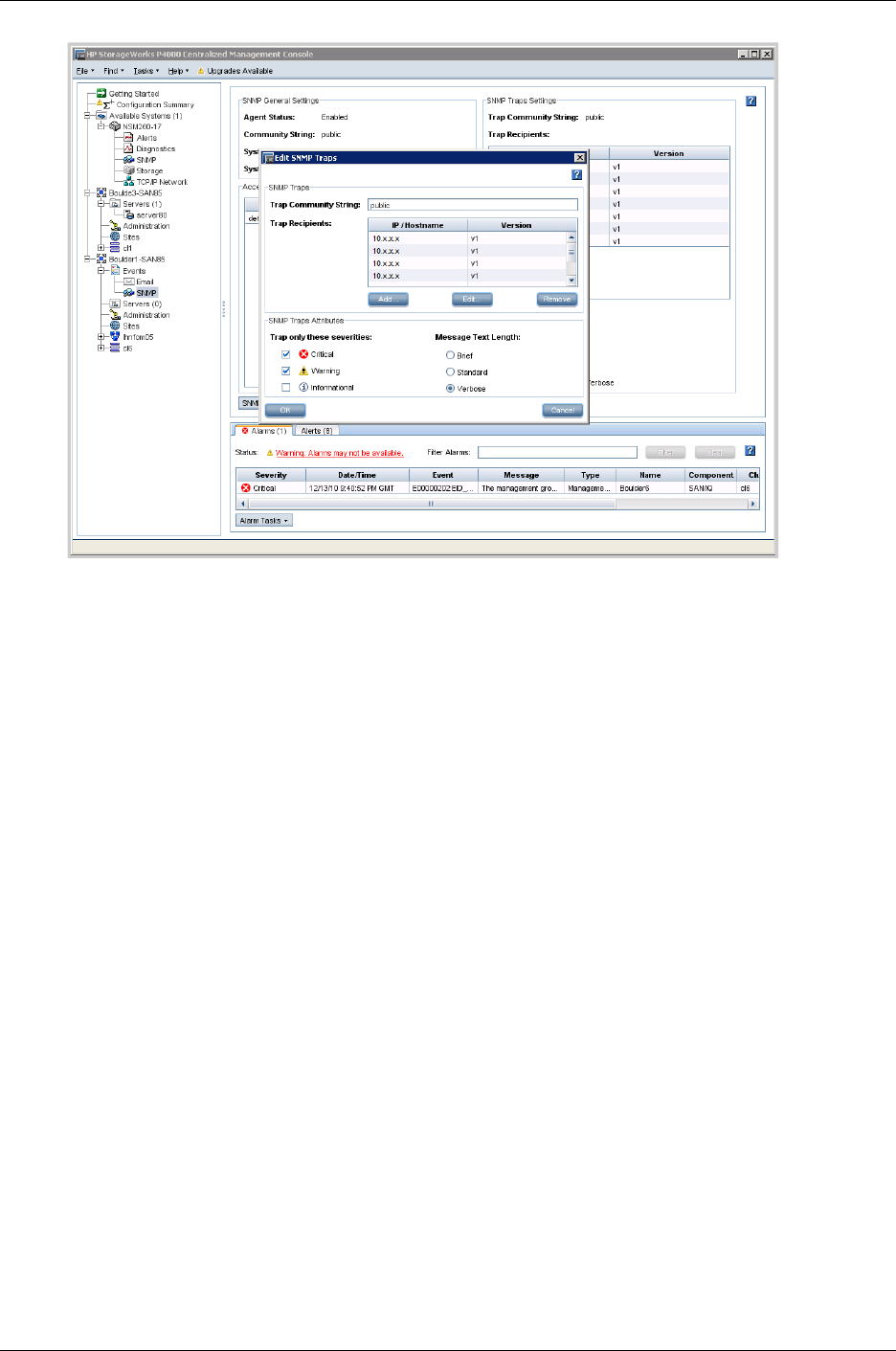Click the cl1 cluster icon

point(115,248)
